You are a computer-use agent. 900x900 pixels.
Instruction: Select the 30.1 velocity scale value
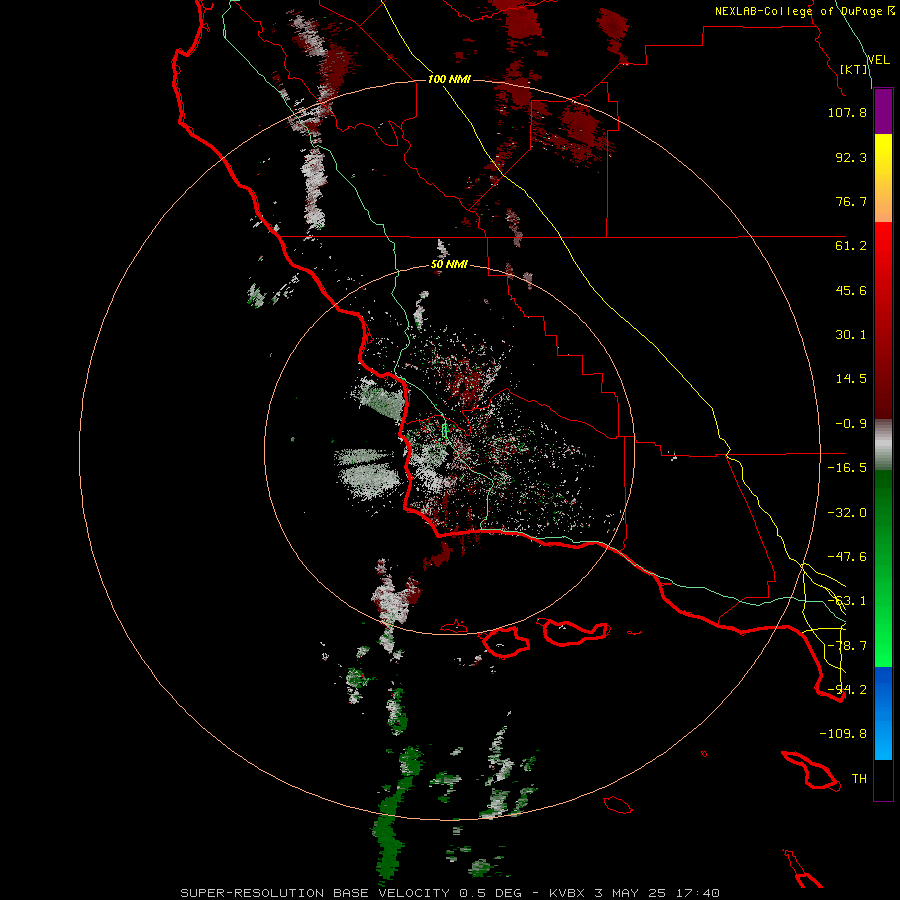(x=851, y=335)
